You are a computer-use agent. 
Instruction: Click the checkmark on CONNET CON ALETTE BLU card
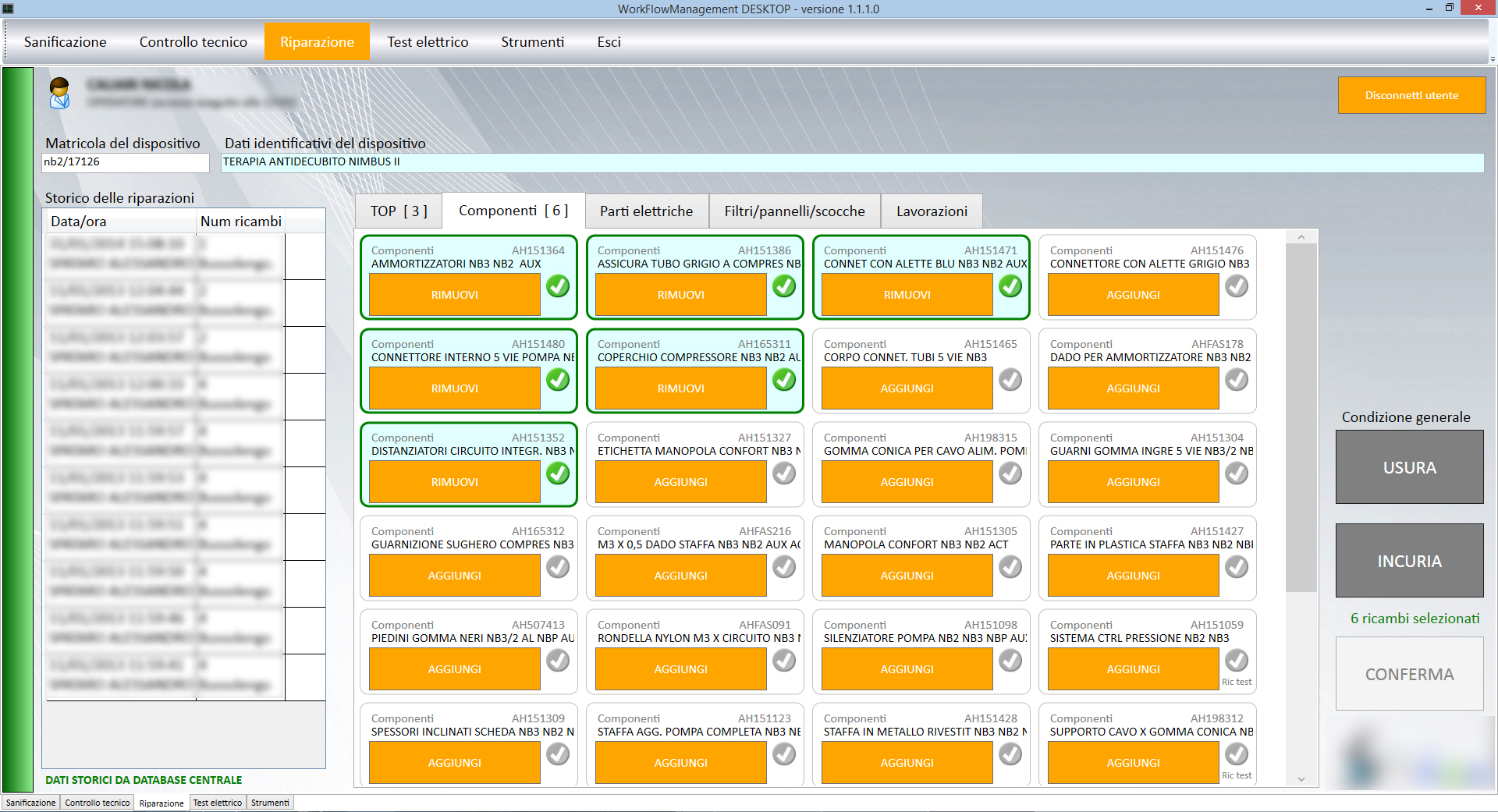pyautogui.click(x=1010, y=286)
